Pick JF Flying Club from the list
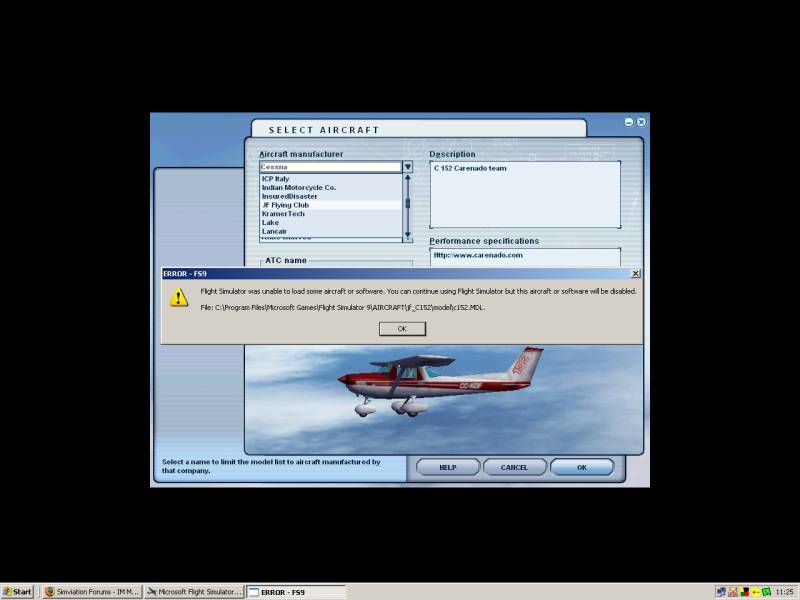Image resolution: width=800 pixels, height=600 pixels. click(285, 205)
